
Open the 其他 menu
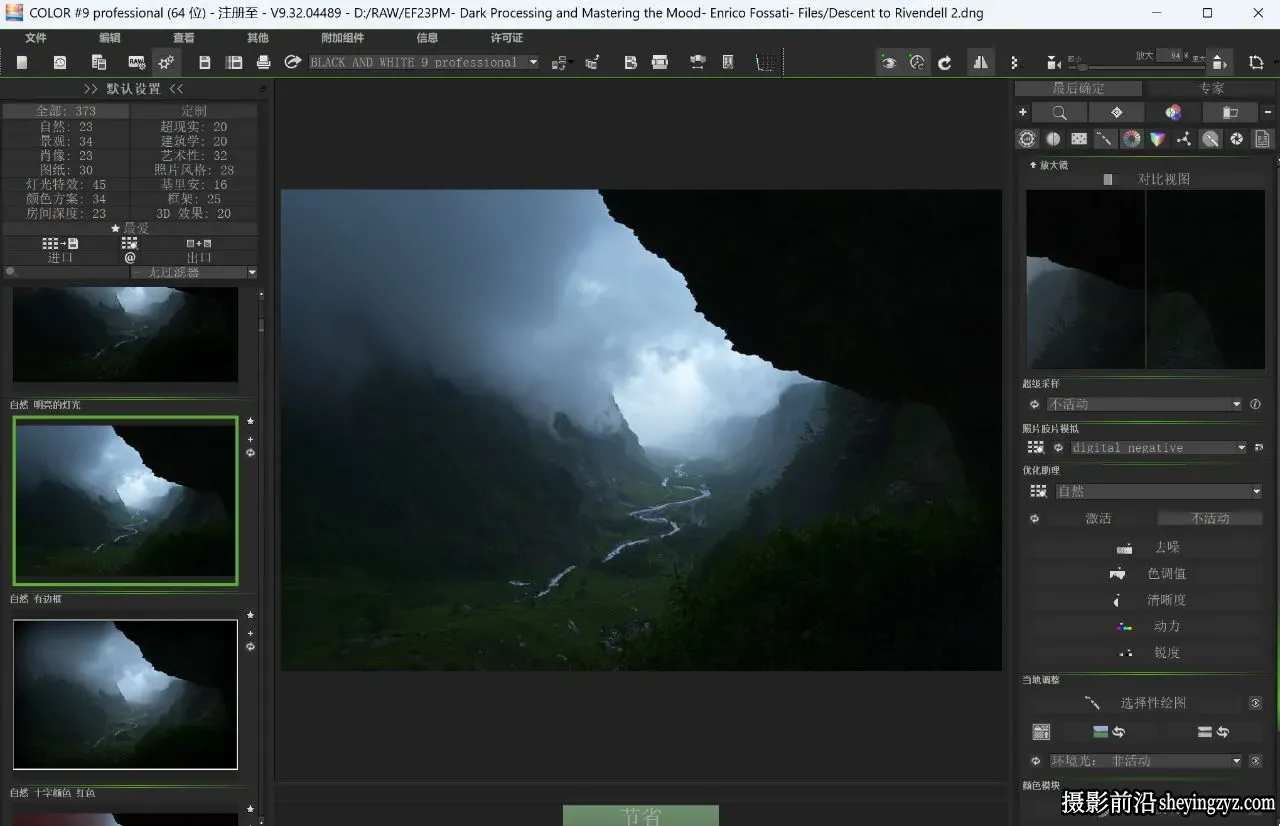258,37
